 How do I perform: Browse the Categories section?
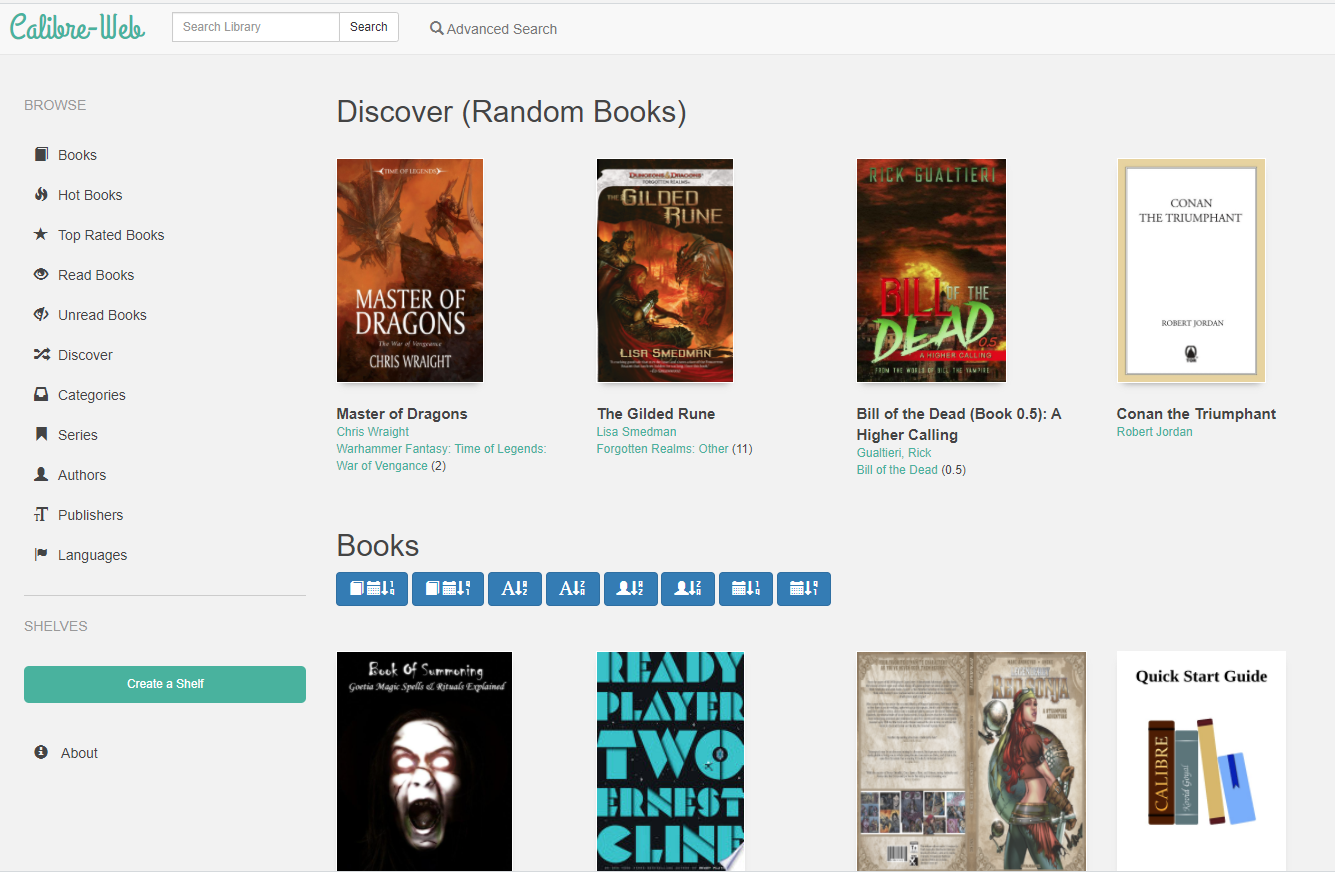[92, 395]
